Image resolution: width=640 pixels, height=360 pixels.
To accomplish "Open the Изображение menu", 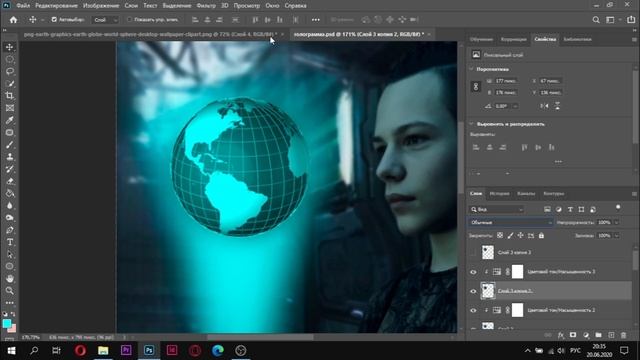I will click(x=101, y=6).
